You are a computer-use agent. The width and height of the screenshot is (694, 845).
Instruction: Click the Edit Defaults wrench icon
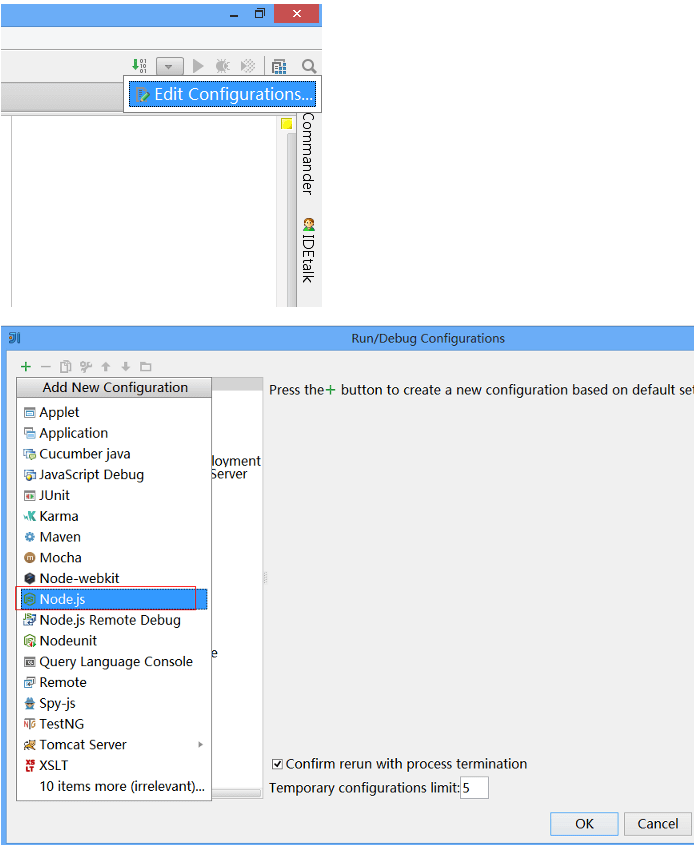pos(86,366)
